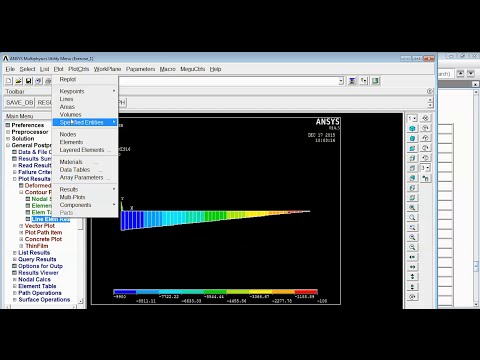Click the down arrow button in background window
This screenshot has height=360, width=480.
click(x=471, y=73)
